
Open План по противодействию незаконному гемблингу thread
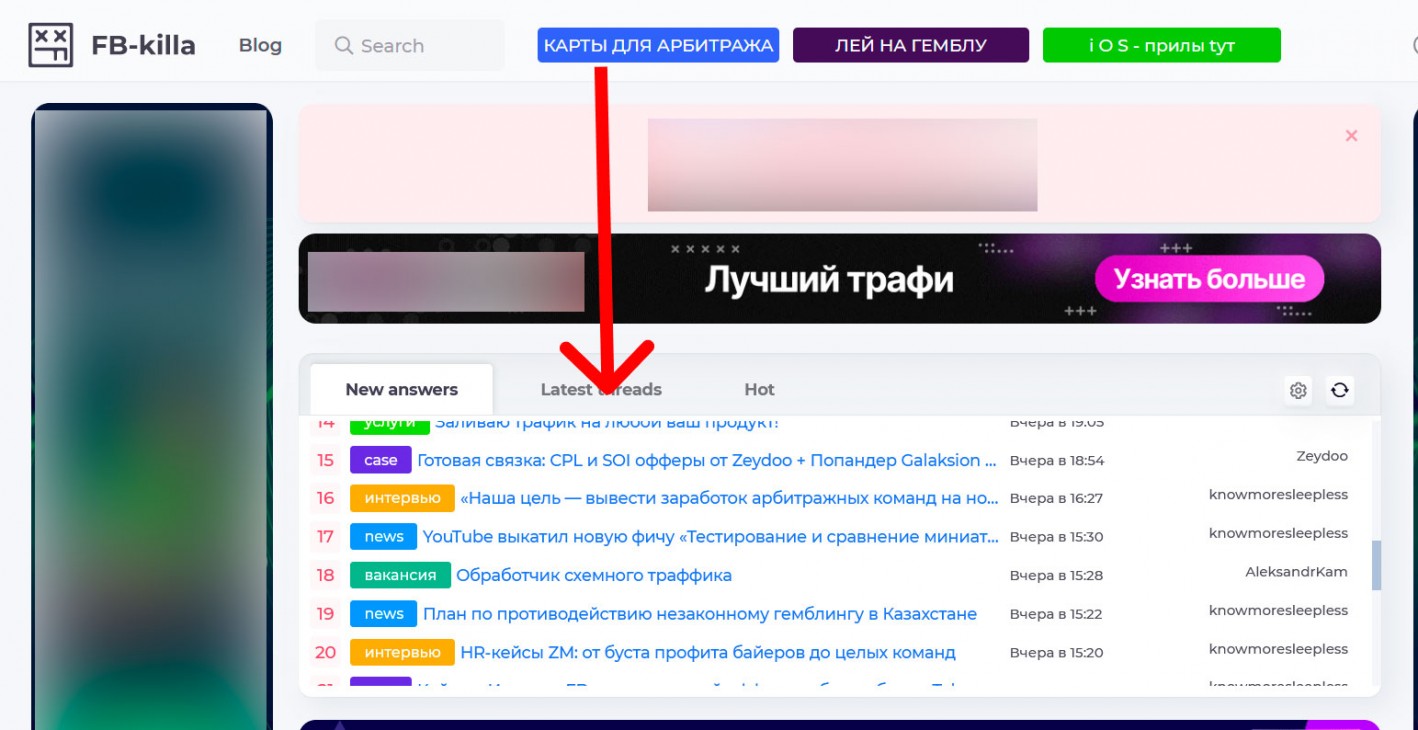[700, 613]
